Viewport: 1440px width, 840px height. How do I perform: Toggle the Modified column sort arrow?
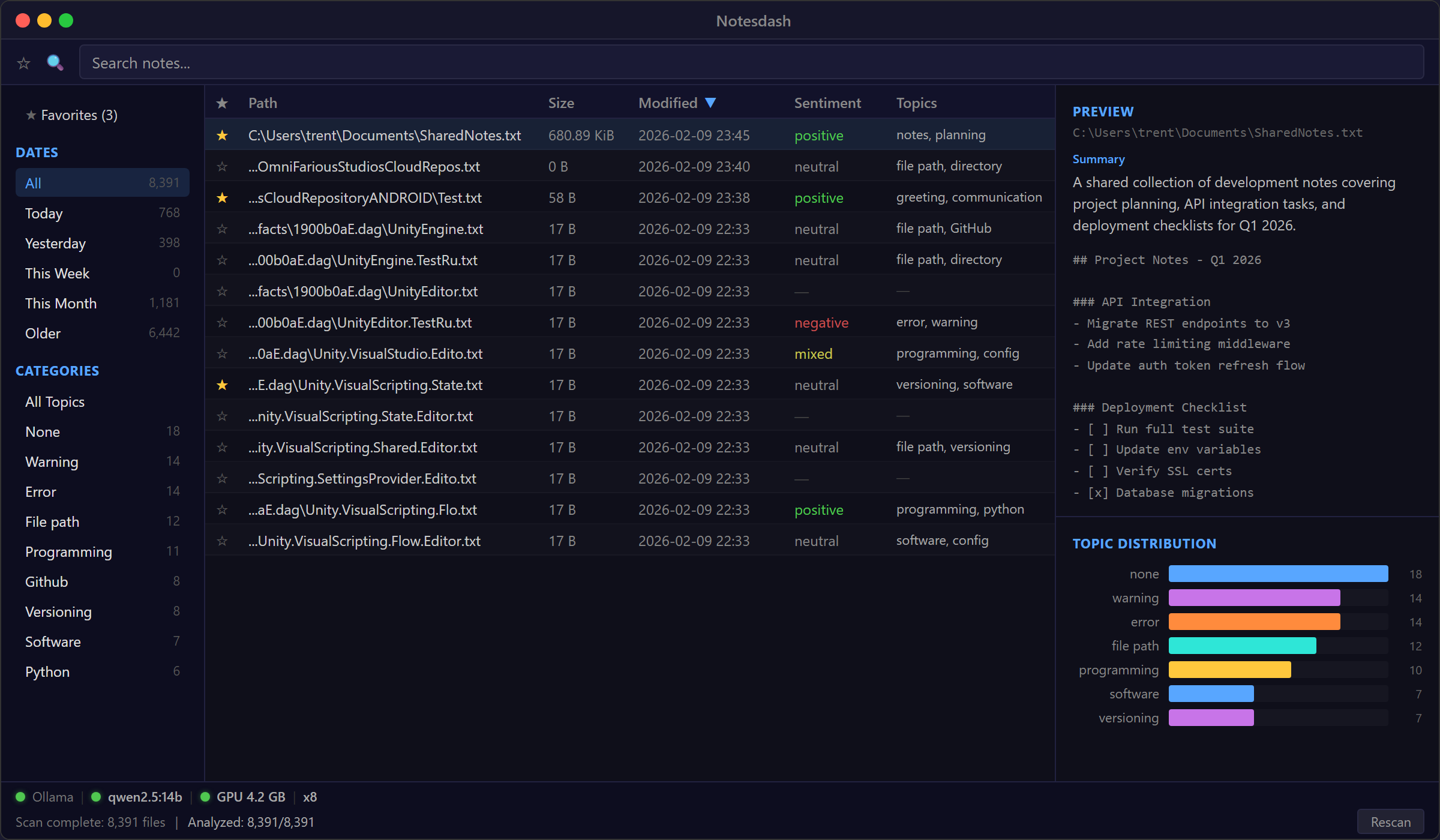(x=711, y=103)
